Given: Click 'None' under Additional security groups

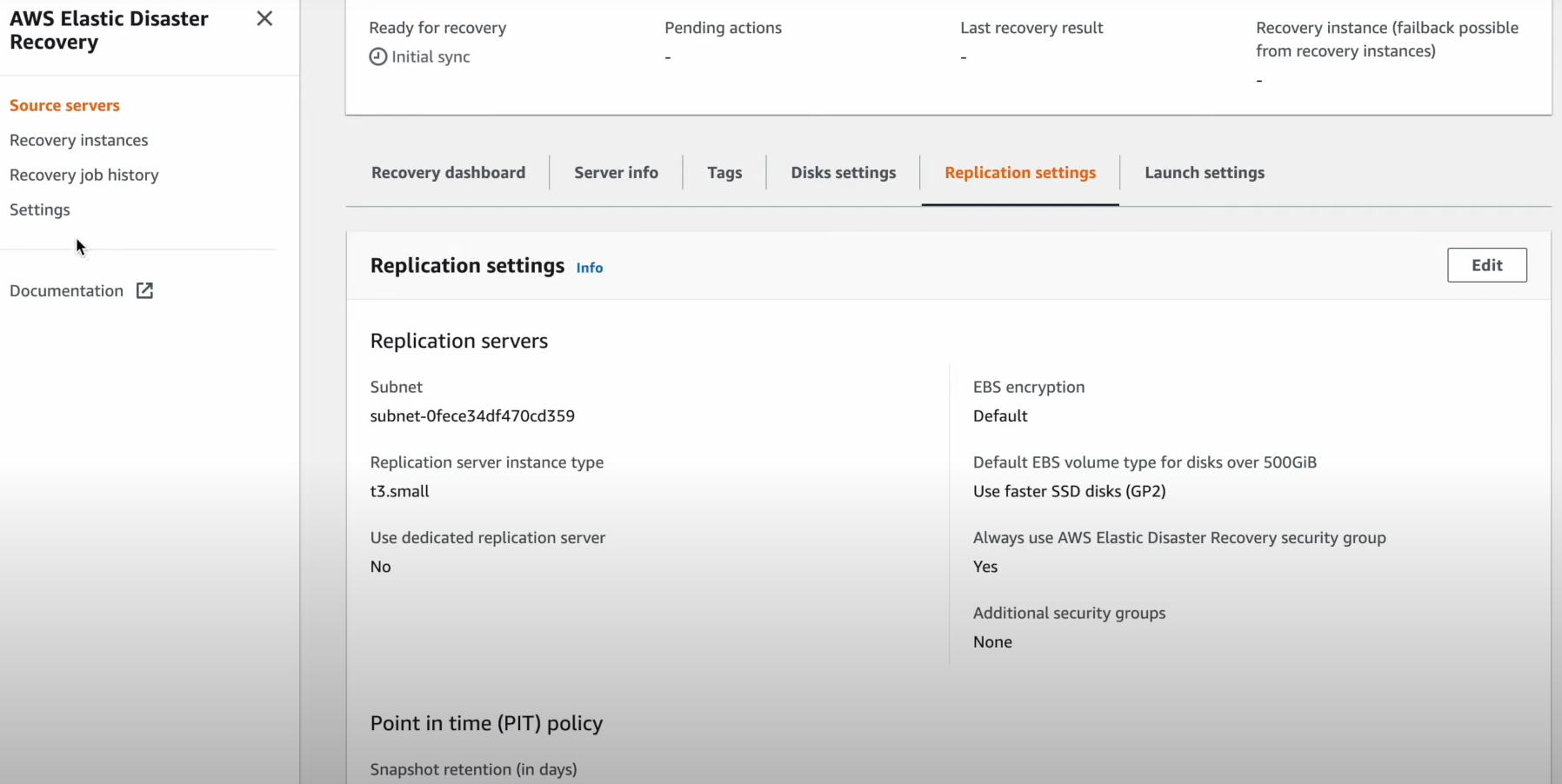Looking at the screenshot, I should 992,641.
